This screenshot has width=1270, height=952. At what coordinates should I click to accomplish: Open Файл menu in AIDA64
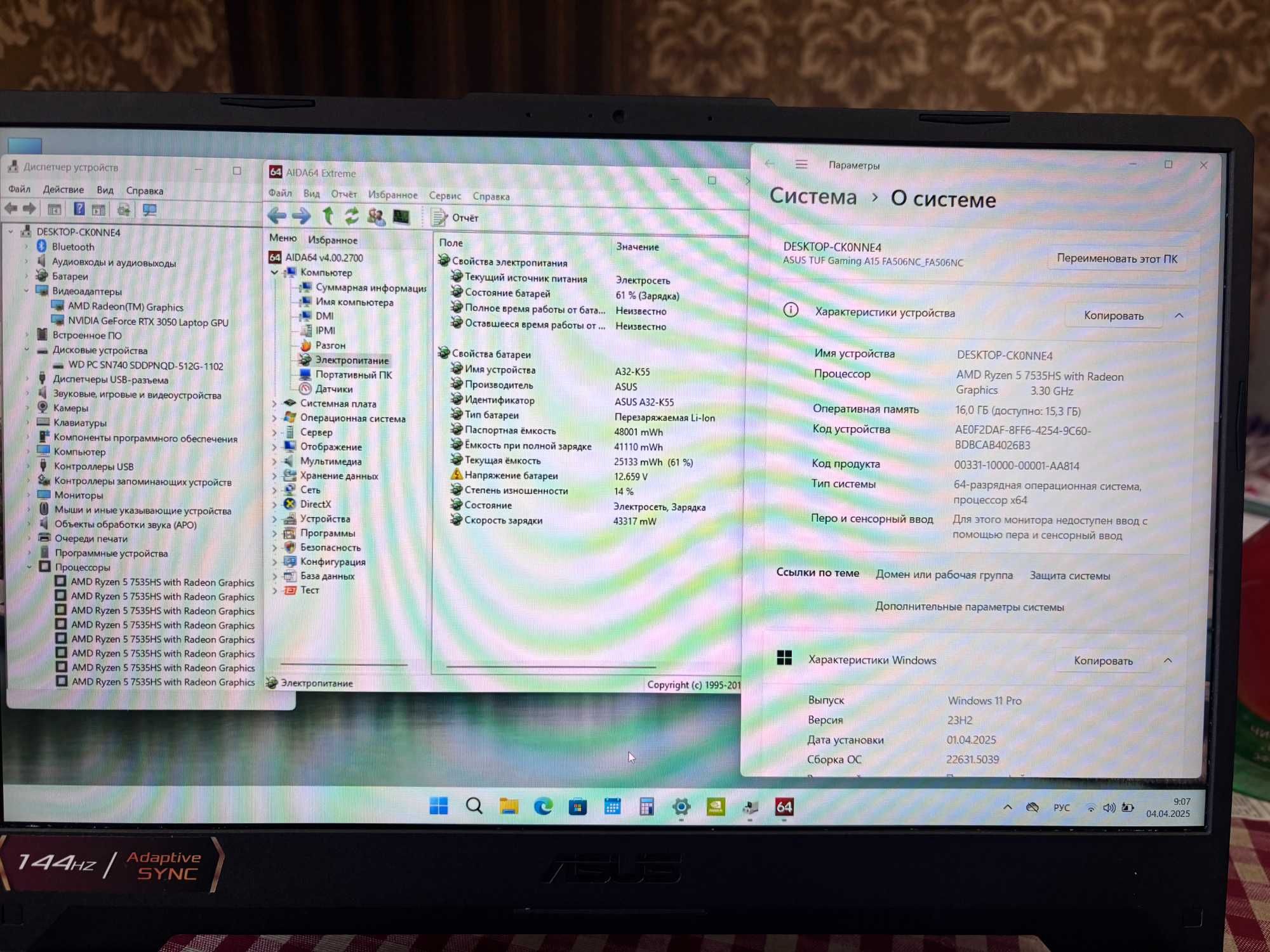[x=280, y=193]
